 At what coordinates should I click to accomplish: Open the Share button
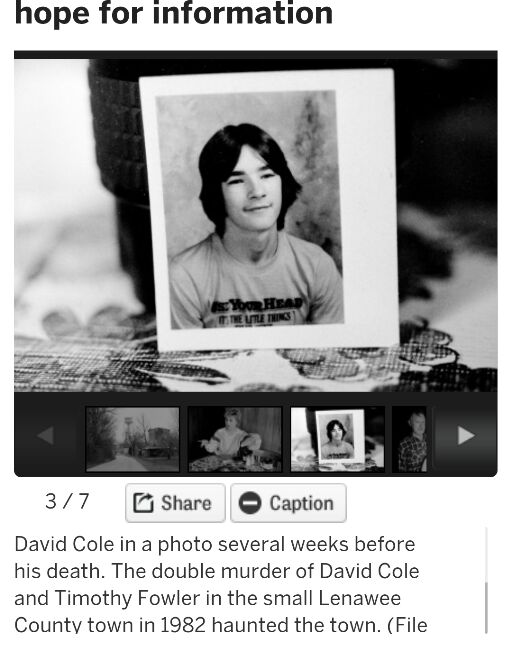coord(175,503)
